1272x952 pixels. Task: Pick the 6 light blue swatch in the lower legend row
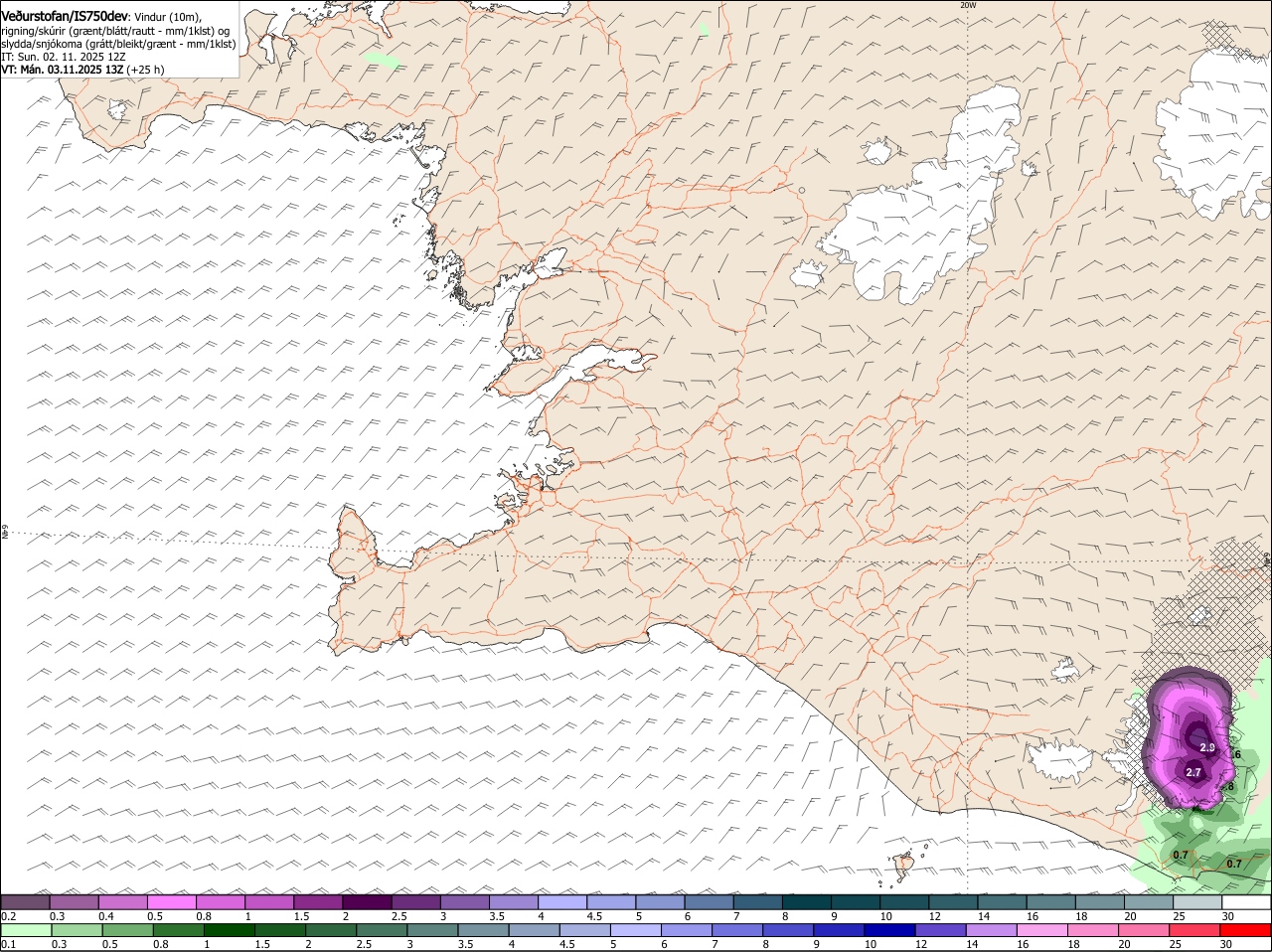[x=687, y=930]
